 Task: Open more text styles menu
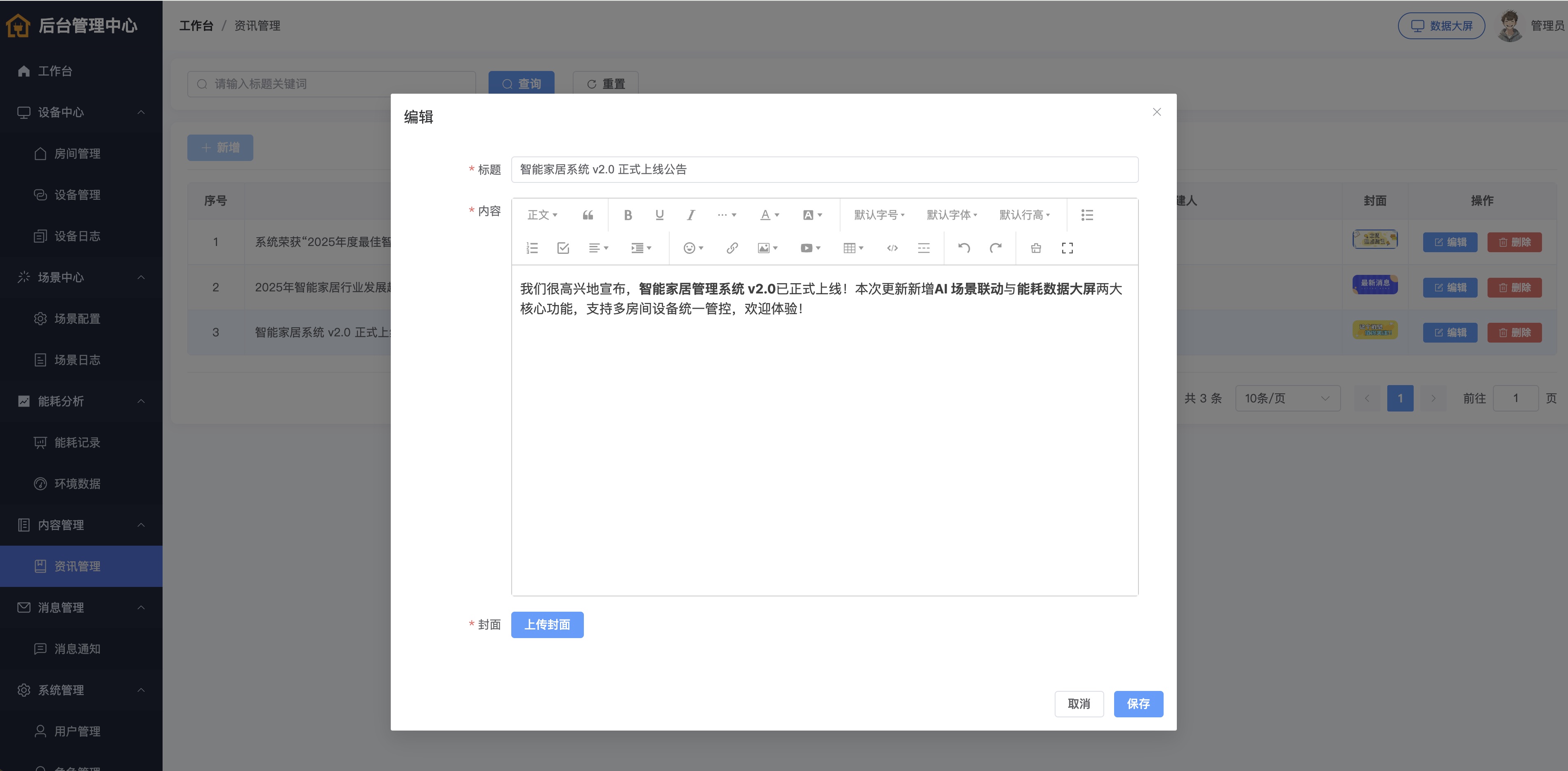point(727,215)
